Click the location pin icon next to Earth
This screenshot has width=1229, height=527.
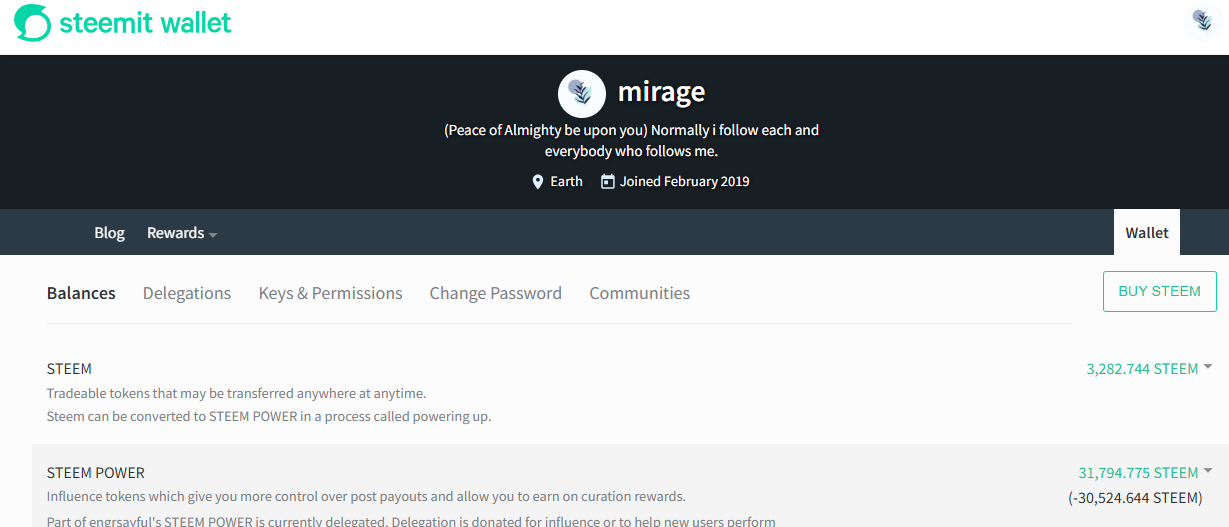(538, 182)
